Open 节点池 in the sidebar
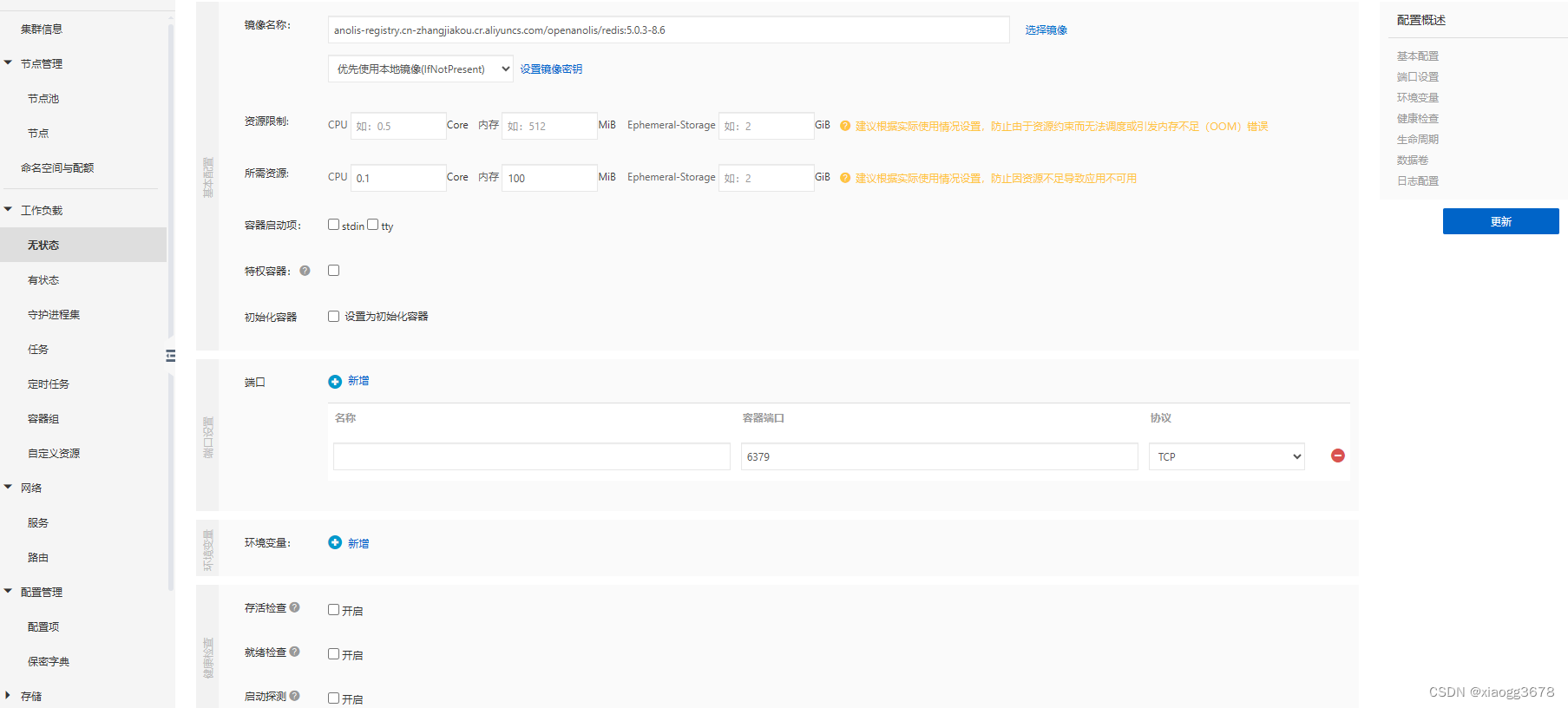 tap(43, 98)
